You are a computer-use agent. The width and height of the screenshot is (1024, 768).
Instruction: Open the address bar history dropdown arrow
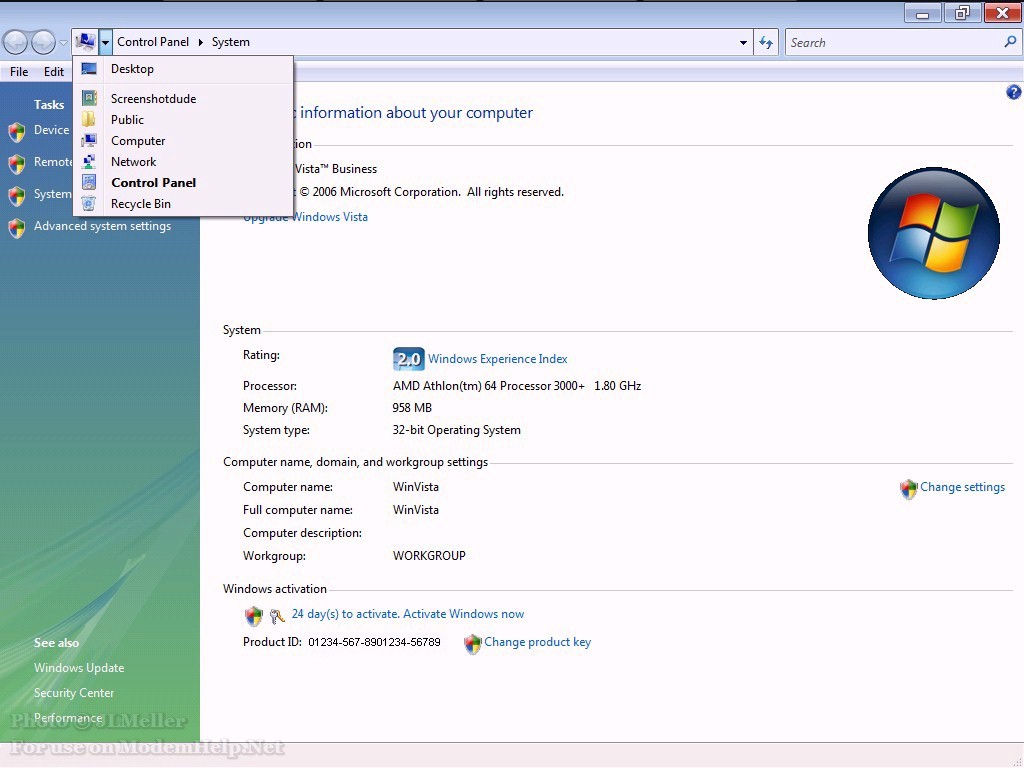[x=743, y=42]
